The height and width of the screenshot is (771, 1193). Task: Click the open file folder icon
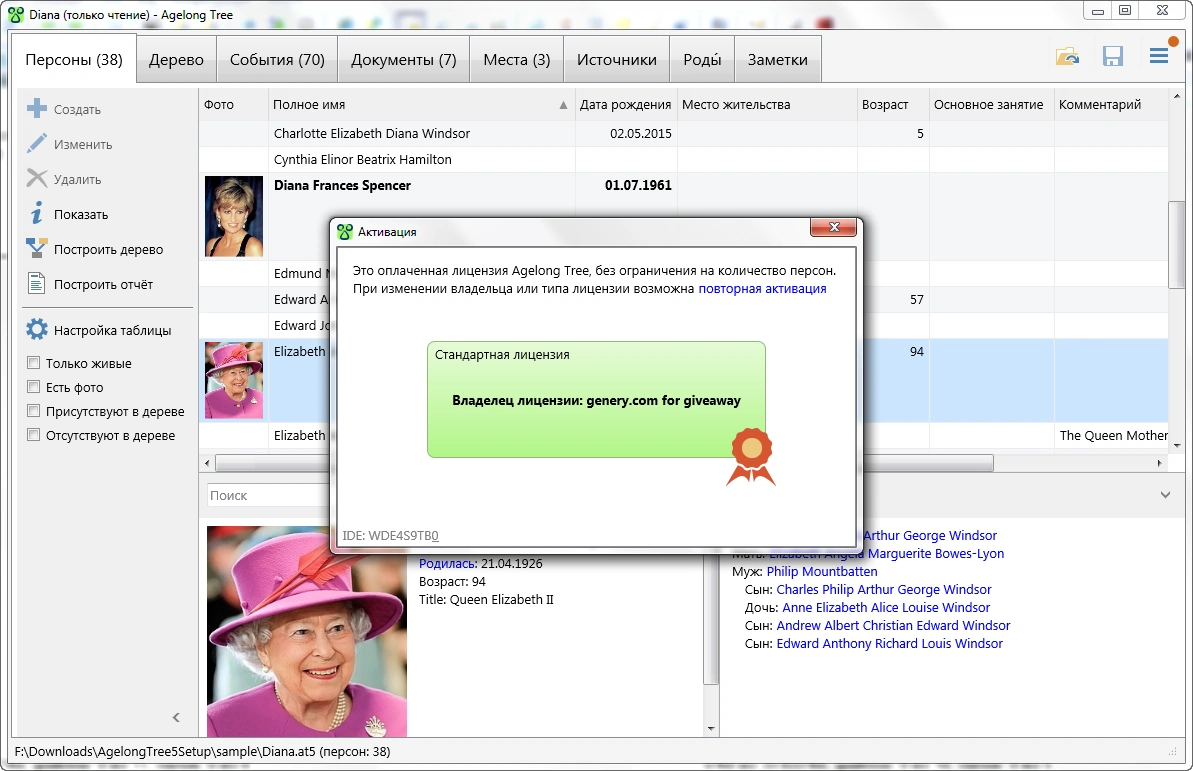pyautogui.click(x=1067, y=56)
